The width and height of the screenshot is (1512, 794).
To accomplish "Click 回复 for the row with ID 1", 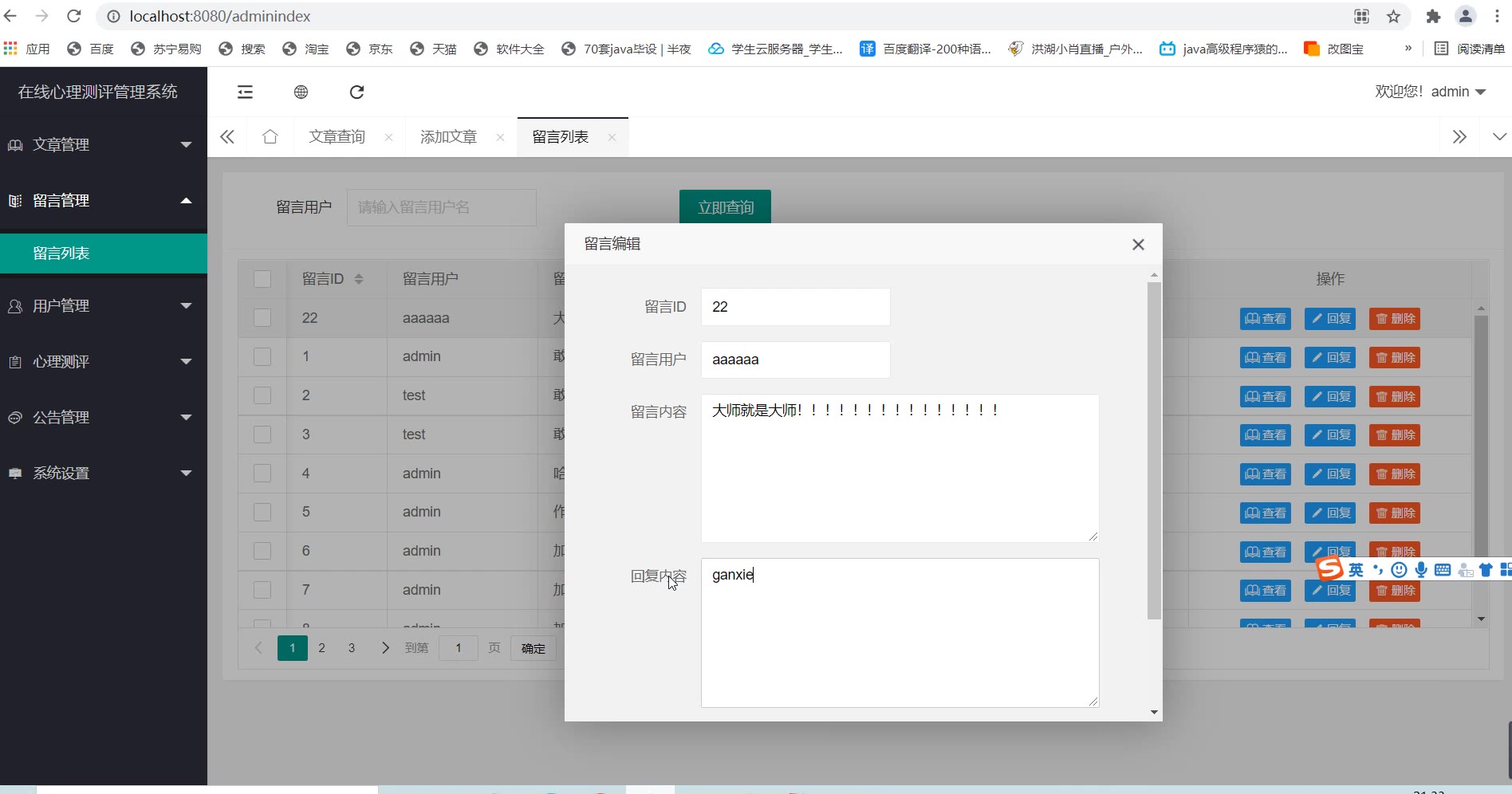I will point(1330,358).
